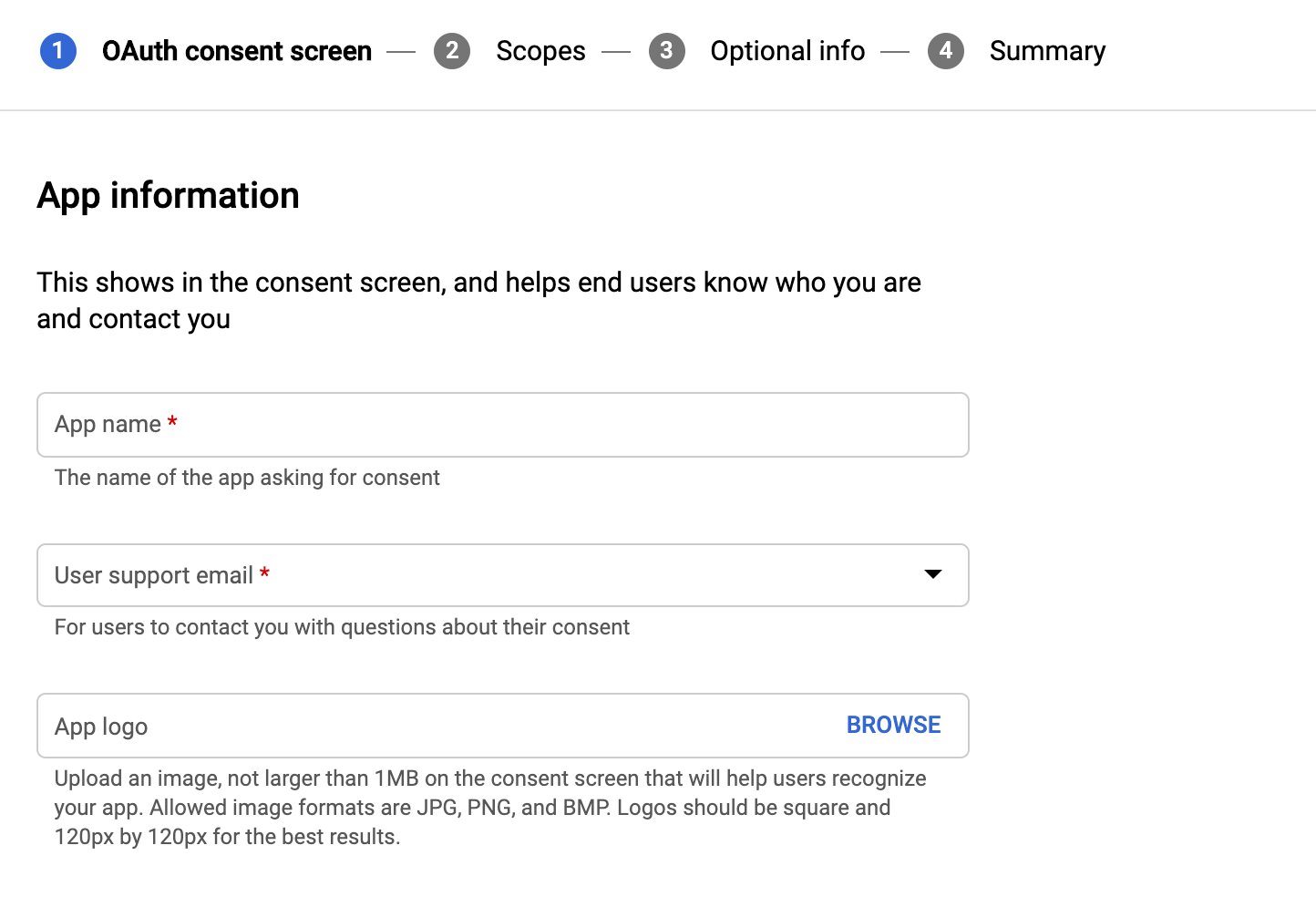Select the OAuth consent screen step label

click(237, 51)
